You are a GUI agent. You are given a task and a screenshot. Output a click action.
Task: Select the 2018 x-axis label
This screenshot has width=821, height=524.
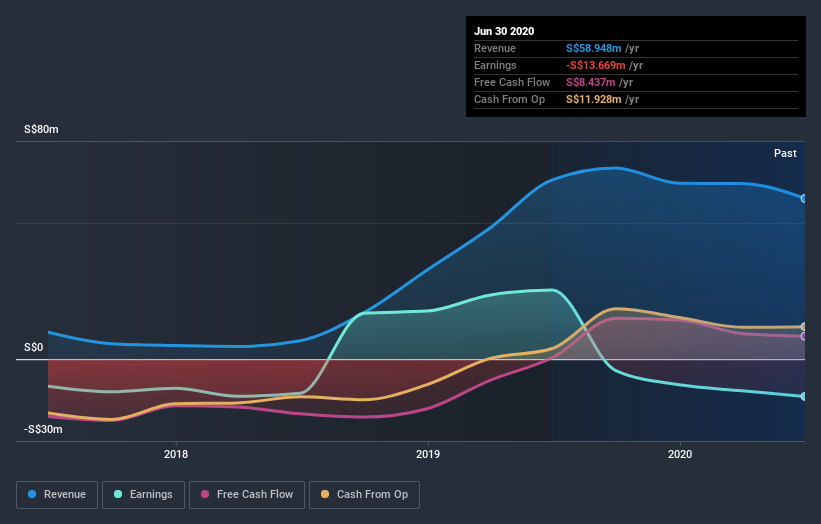click(176, 454)
